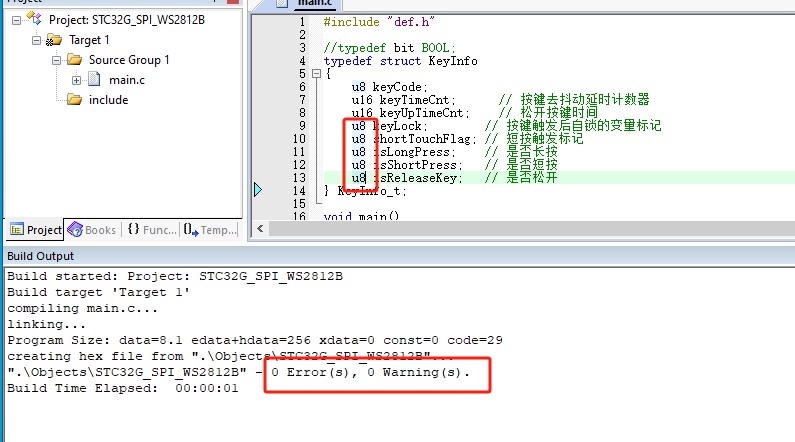
Task: Click the project icon beside STC32G_SPI_WS2812B
Action: pos(34,19)
